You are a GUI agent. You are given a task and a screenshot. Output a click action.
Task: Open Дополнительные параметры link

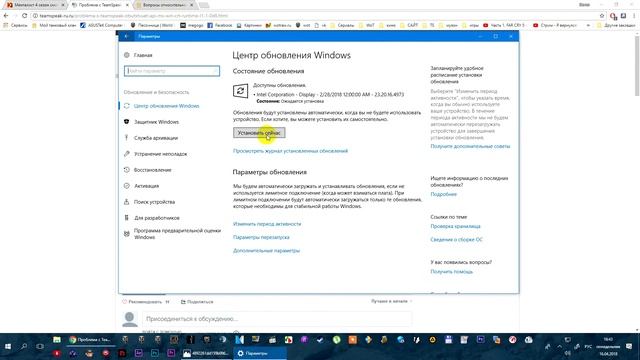(266, 251)
